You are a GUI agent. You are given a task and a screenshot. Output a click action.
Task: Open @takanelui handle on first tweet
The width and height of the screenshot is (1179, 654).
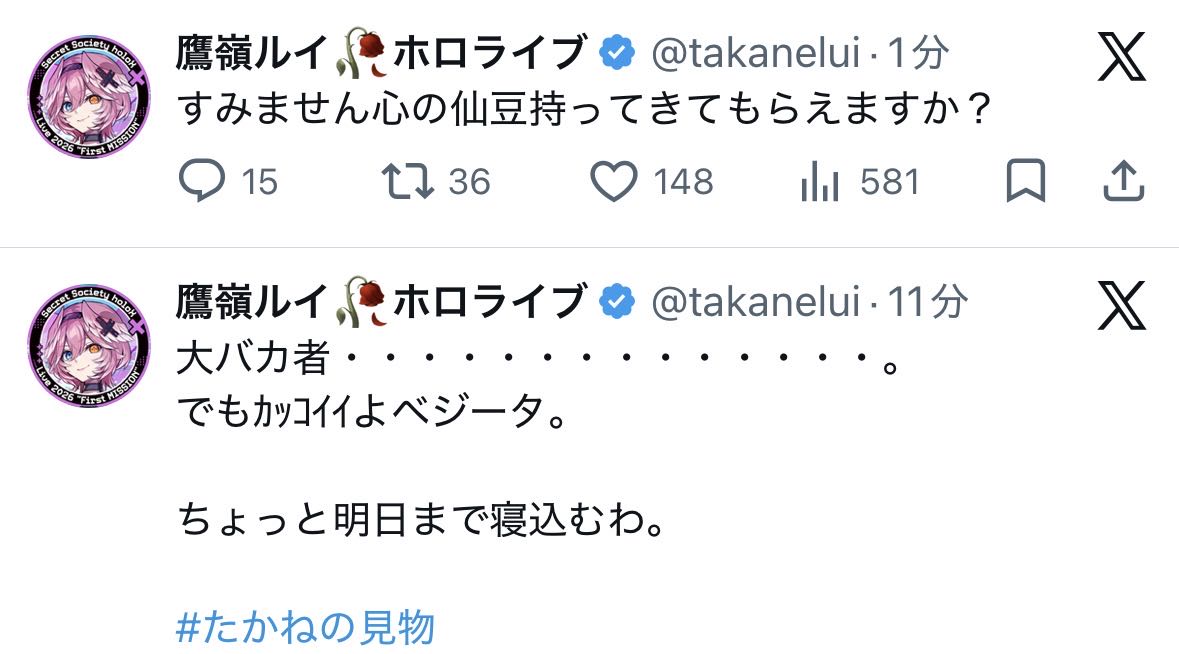[755, 54]
